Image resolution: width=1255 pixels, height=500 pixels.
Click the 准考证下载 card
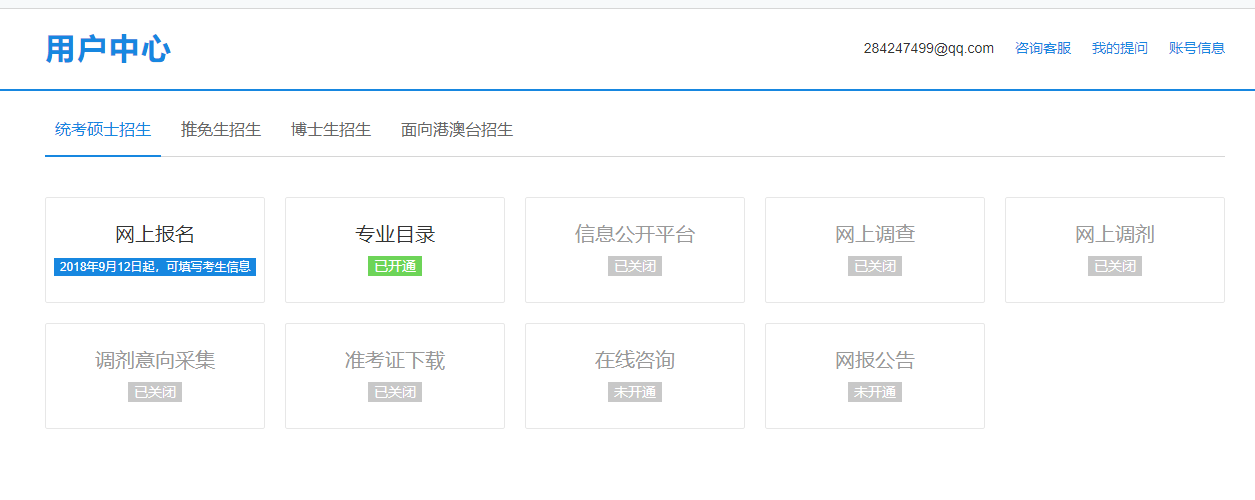(395, 375)
